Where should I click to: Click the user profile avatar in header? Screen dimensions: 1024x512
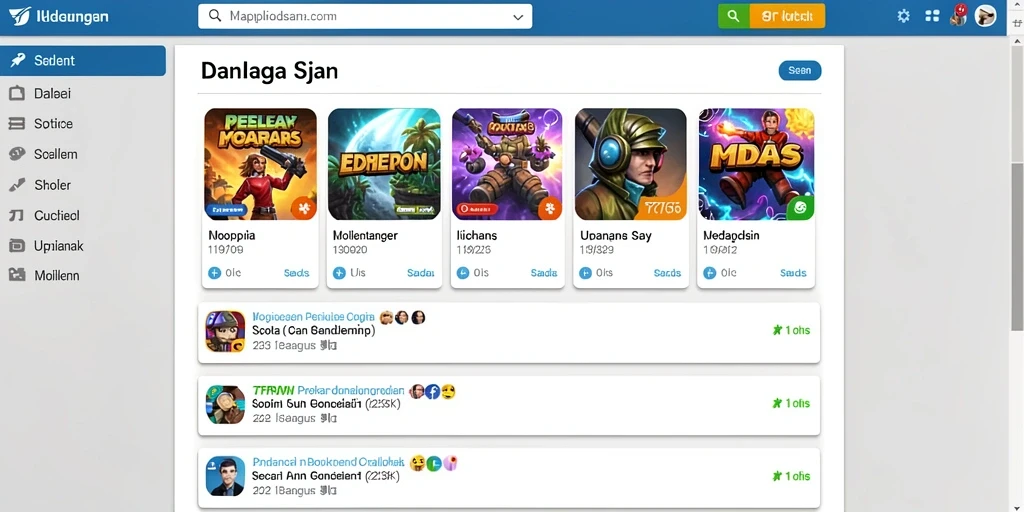pos(985,16)
